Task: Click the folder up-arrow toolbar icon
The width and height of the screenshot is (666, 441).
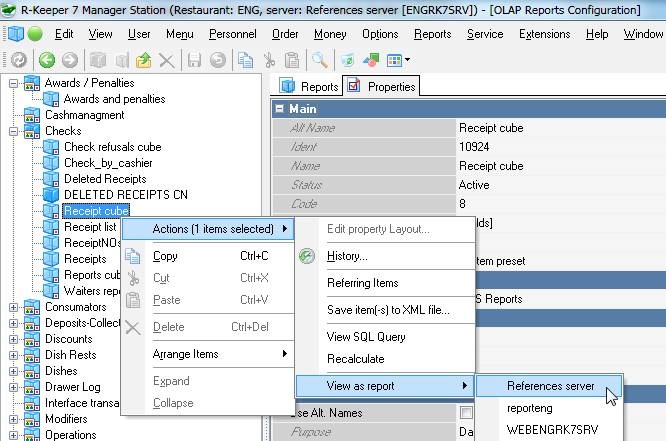Action: [x=143, y=60]
